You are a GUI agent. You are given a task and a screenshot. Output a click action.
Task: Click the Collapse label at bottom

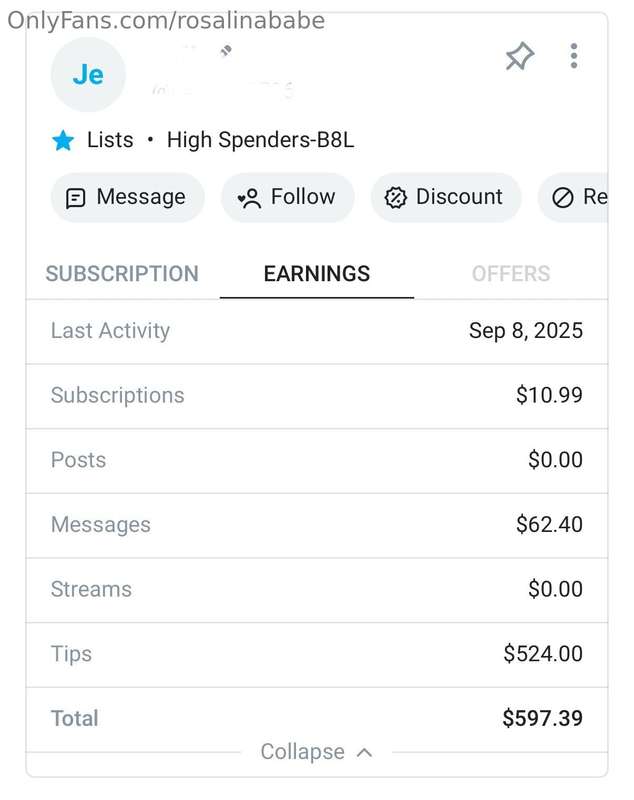point(302,752)
